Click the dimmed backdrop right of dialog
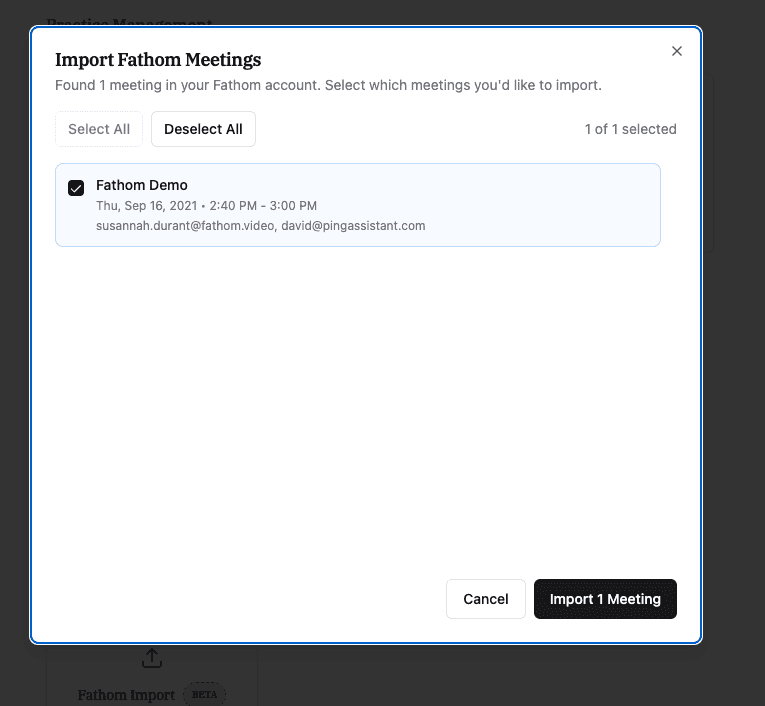 point(734,390)
